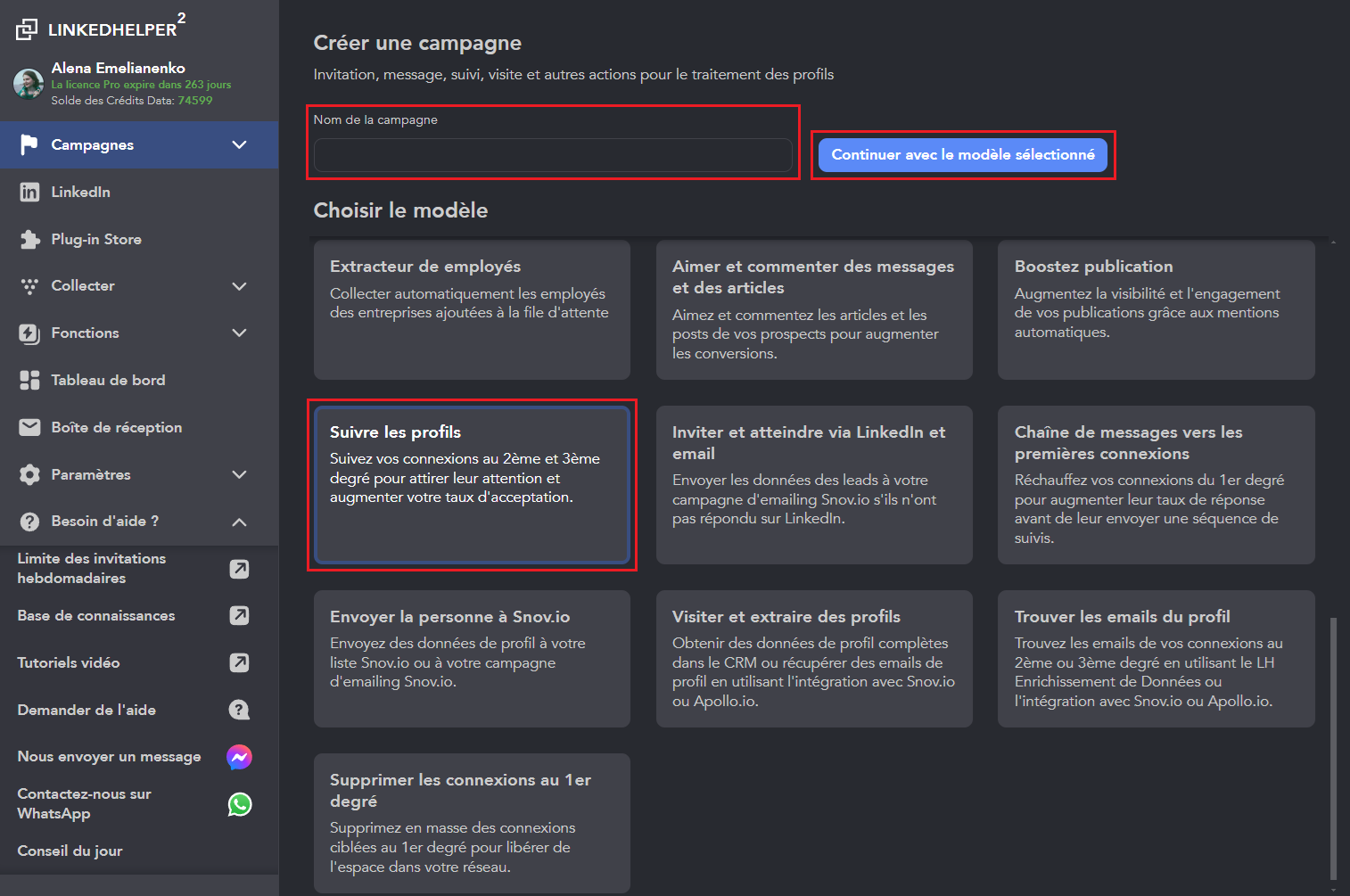
Task: Open Conseil du jour link
Action: [x=70, y=851]
